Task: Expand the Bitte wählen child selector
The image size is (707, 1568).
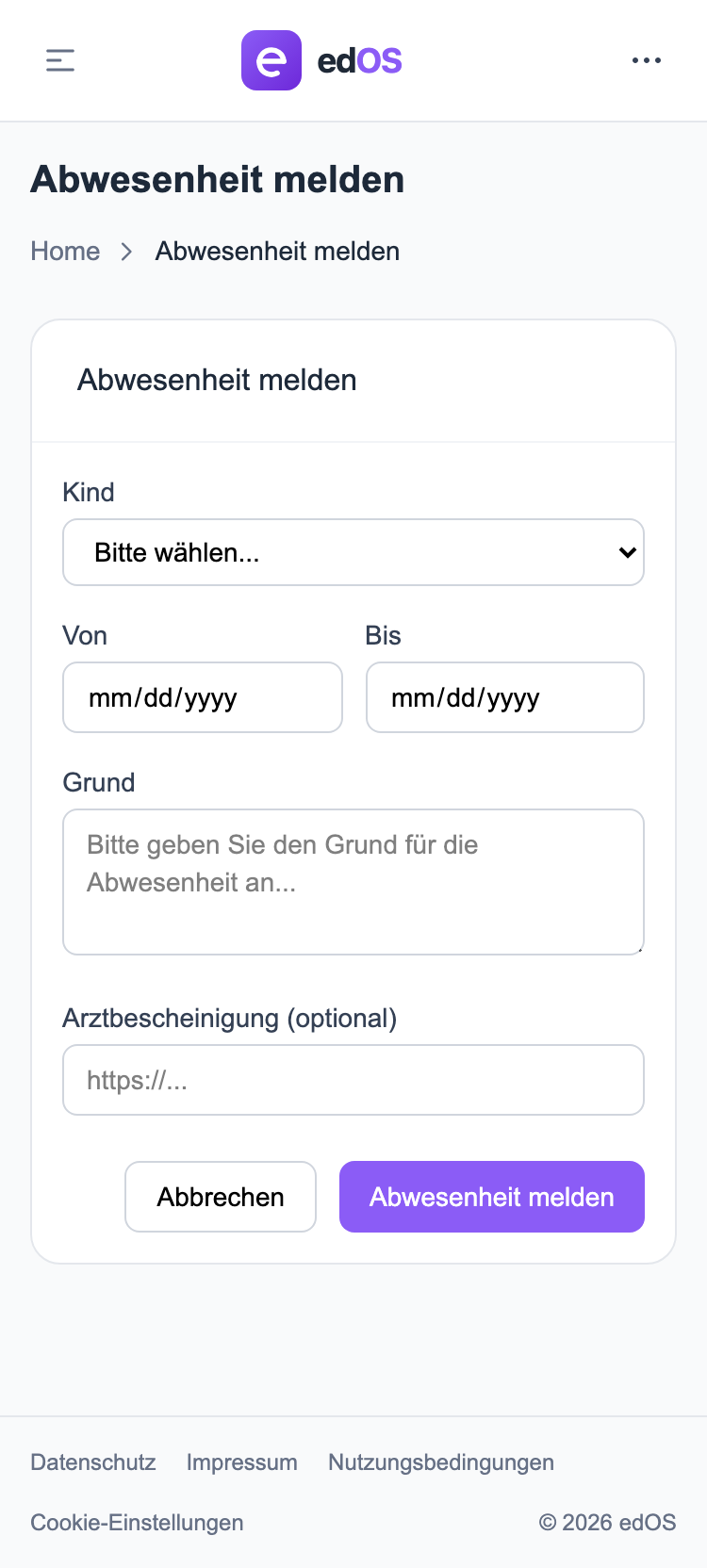Action: 353,552
